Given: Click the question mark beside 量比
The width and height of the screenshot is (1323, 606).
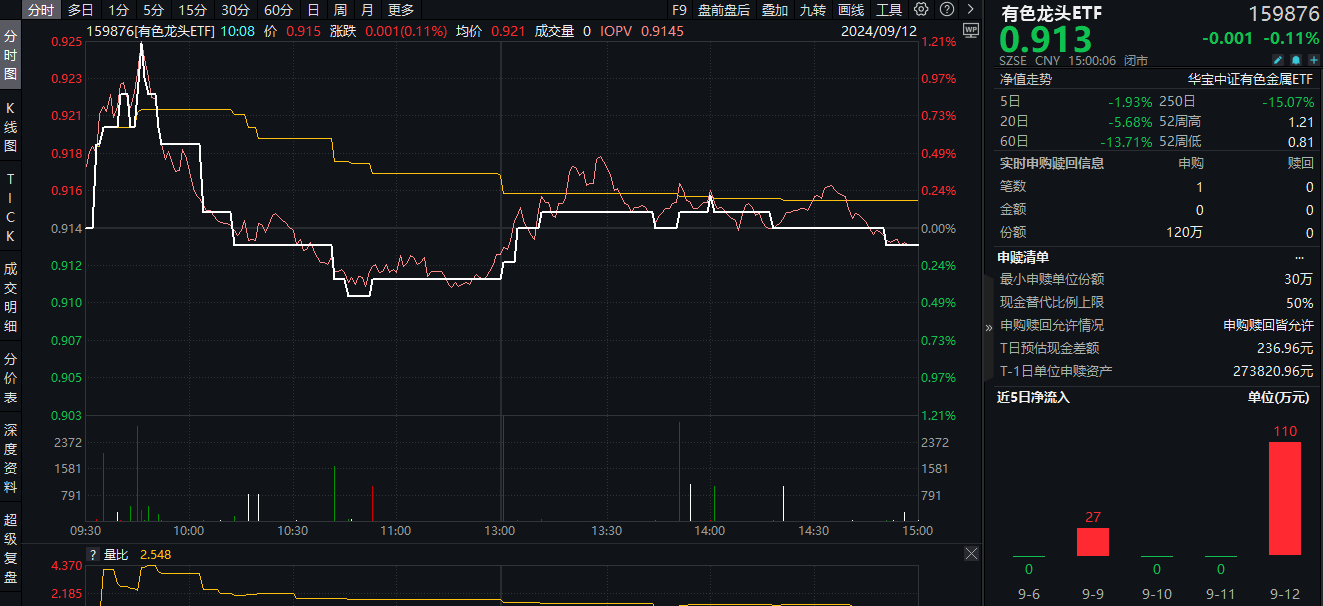Looking at the screenshot, I should click(x=91, y=554).
